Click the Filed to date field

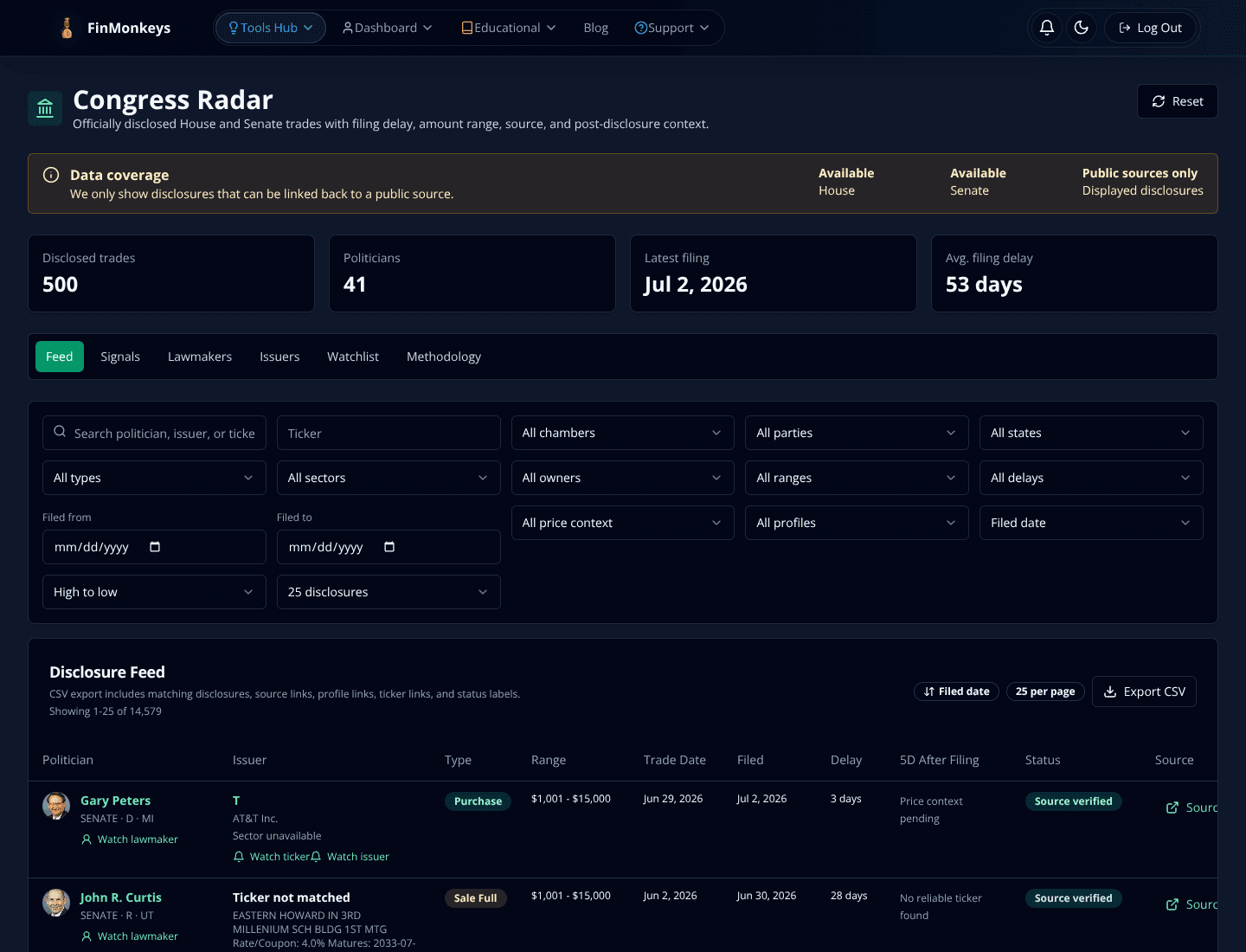[x=389, y=547]
